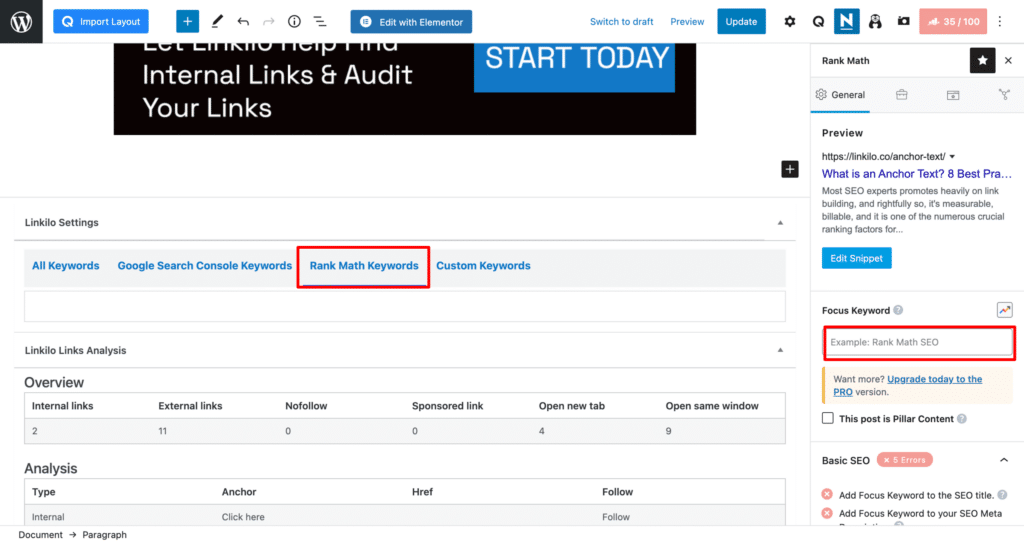Collapse the Basic SEO section chevron
Image resolution: width=1024 pixels, height=543 pixels.
click(x=1004, y=460)
